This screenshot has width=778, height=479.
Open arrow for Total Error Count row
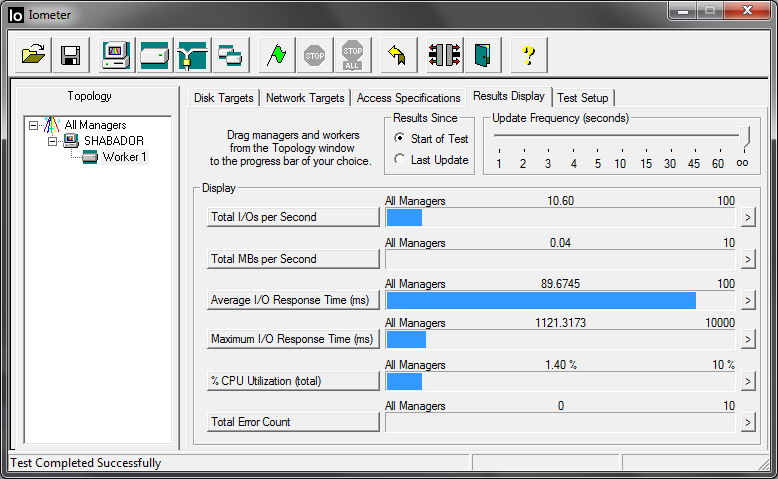click(748, 422)
